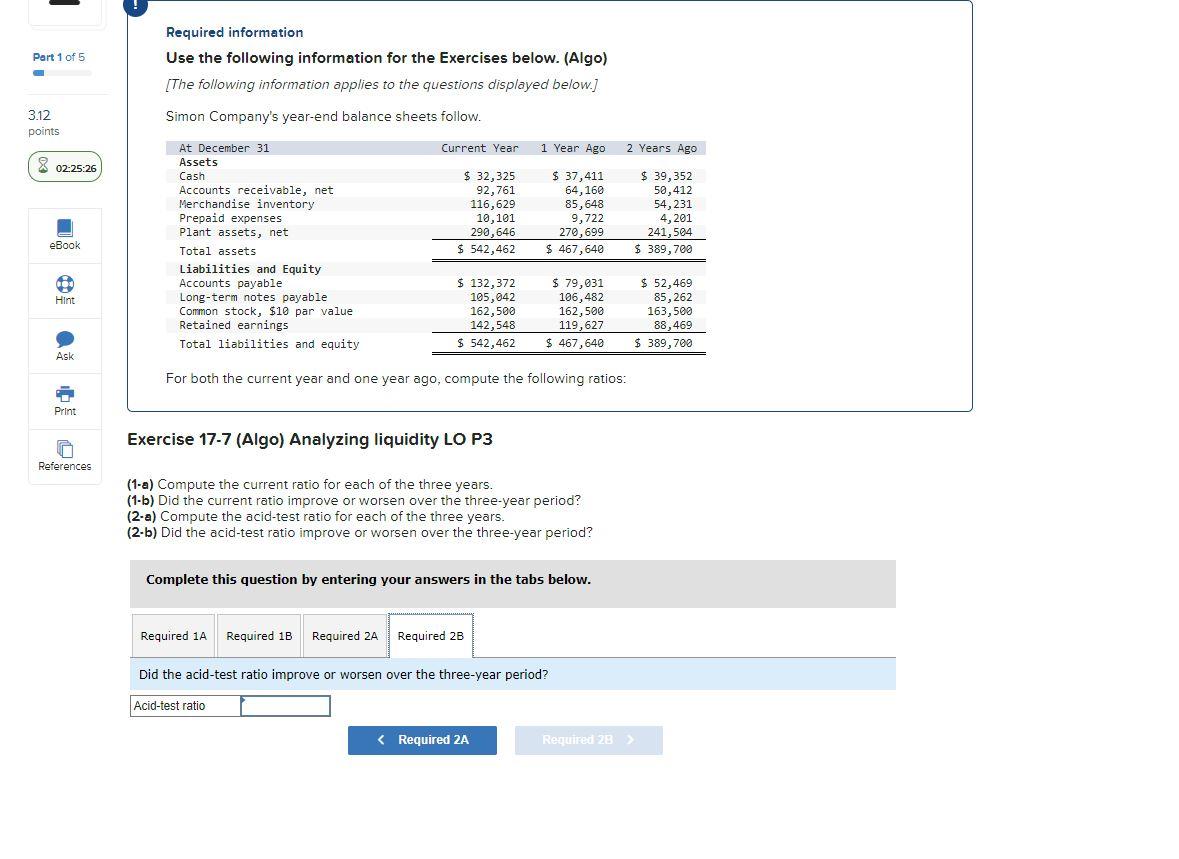Select the Required 2B tab

click(430, 635)
